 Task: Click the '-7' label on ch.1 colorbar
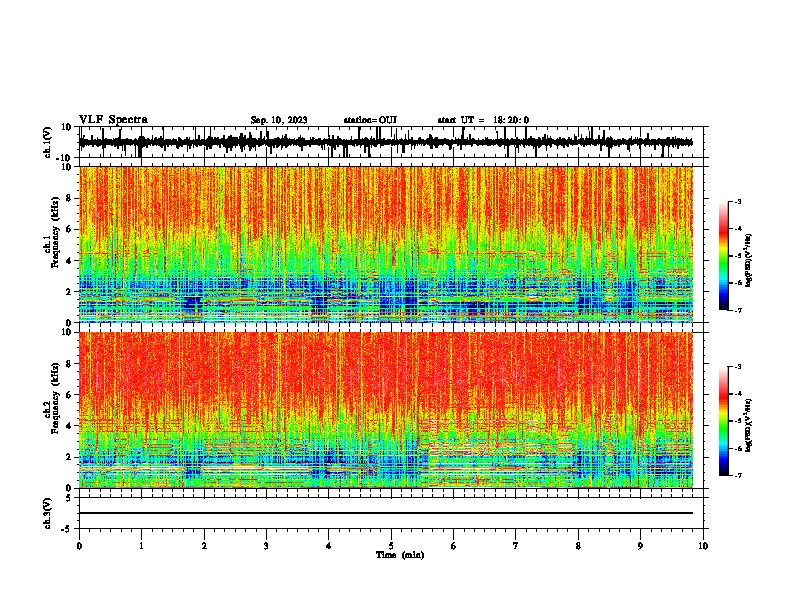point(738,310)
